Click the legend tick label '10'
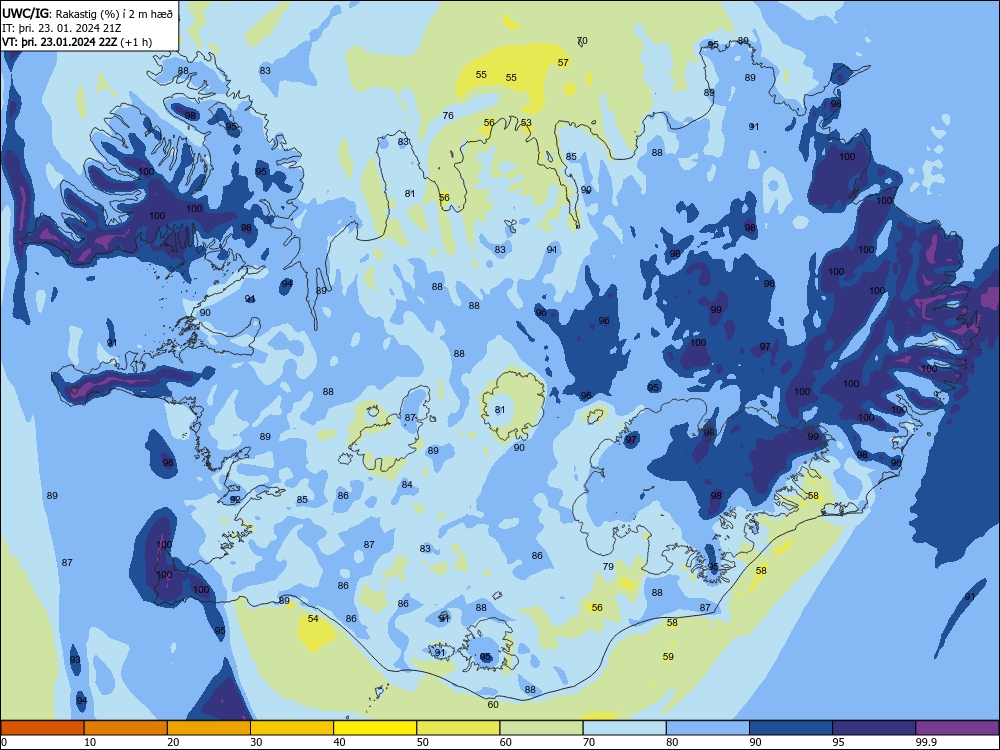 point(90,742)
